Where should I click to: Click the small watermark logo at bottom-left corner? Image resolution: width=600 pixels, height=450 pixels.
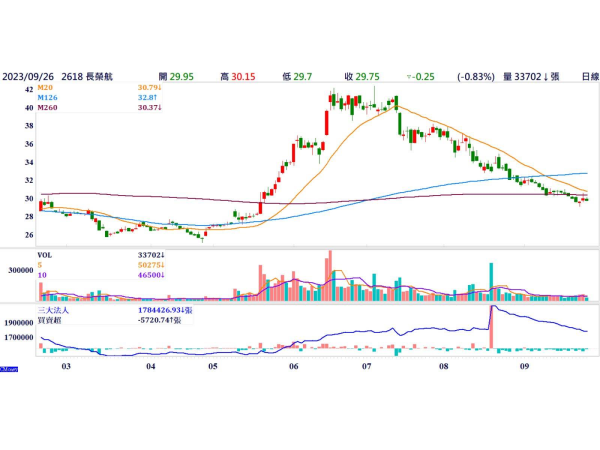(x=10, y=371)
